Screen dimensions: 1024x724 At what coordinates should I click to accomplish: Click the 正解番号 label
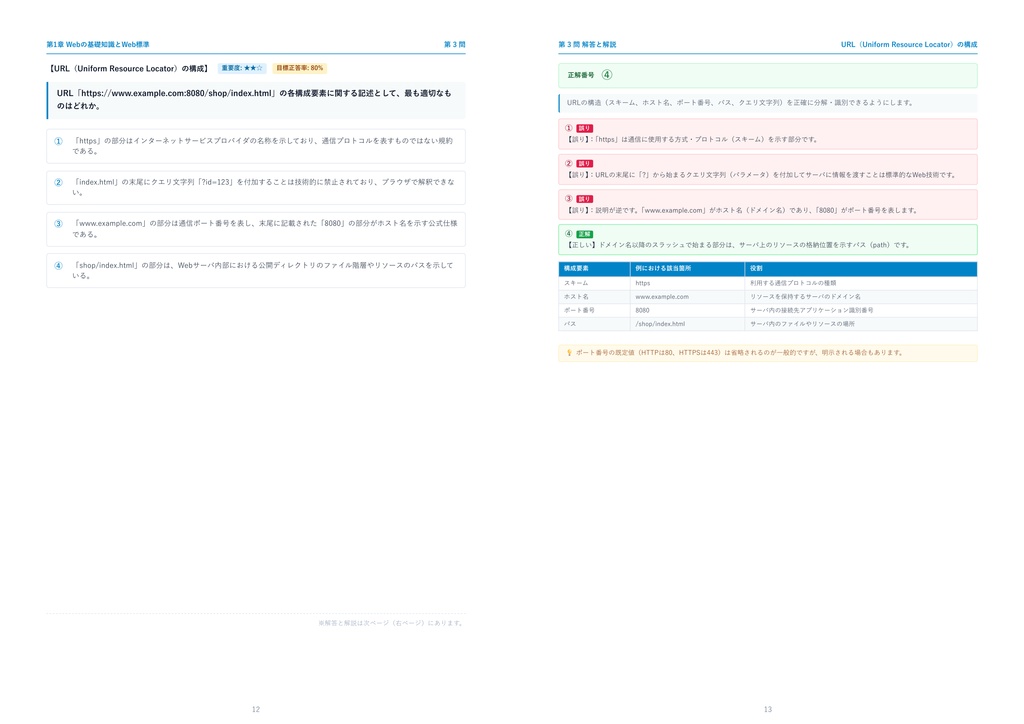click(x=581, y=75)
